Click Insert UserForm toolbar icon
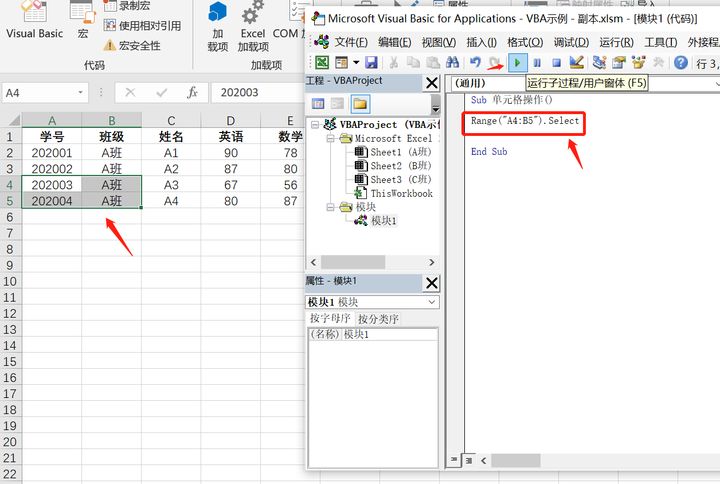 342,62
